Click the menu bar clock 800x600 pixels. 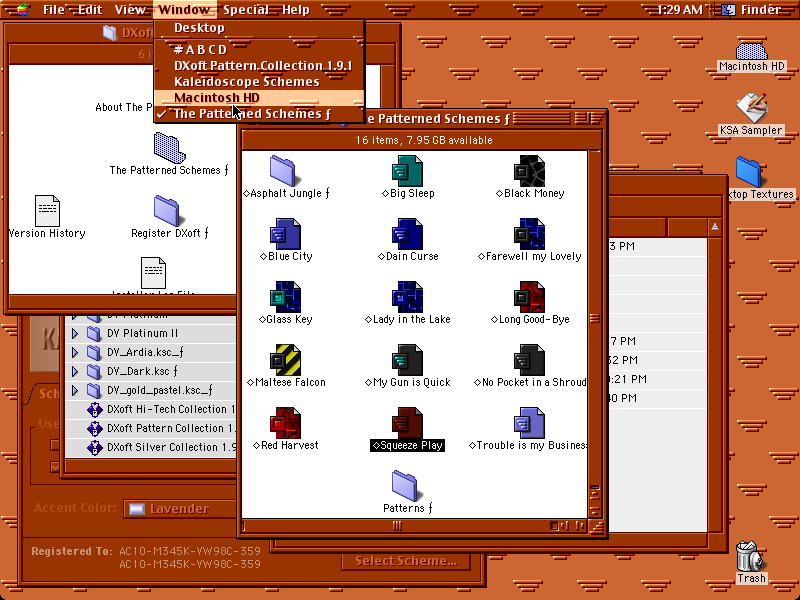tap(679, 9)
